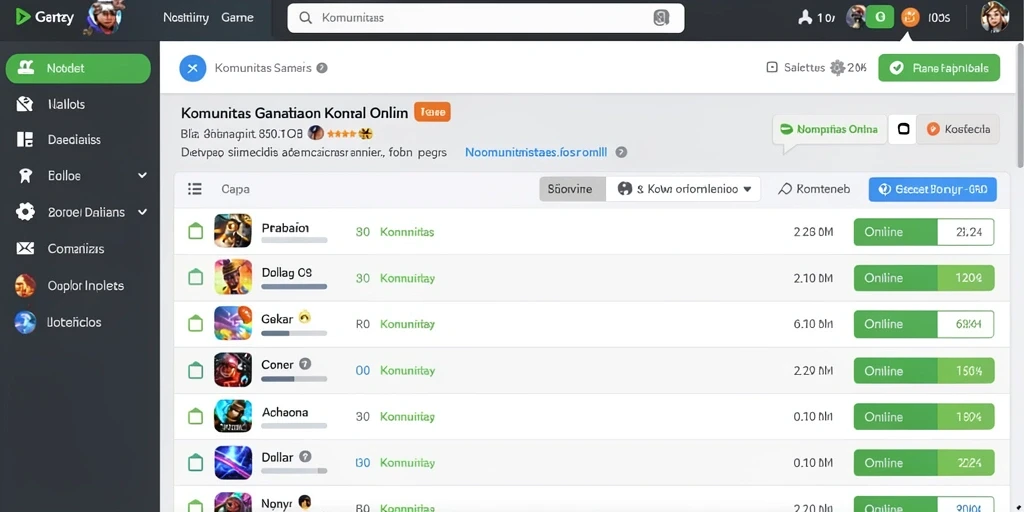Screen dimensions: 1024x512
Task: Open the Noomunitmistaes.fosromlll link
Action: (536, 152)
